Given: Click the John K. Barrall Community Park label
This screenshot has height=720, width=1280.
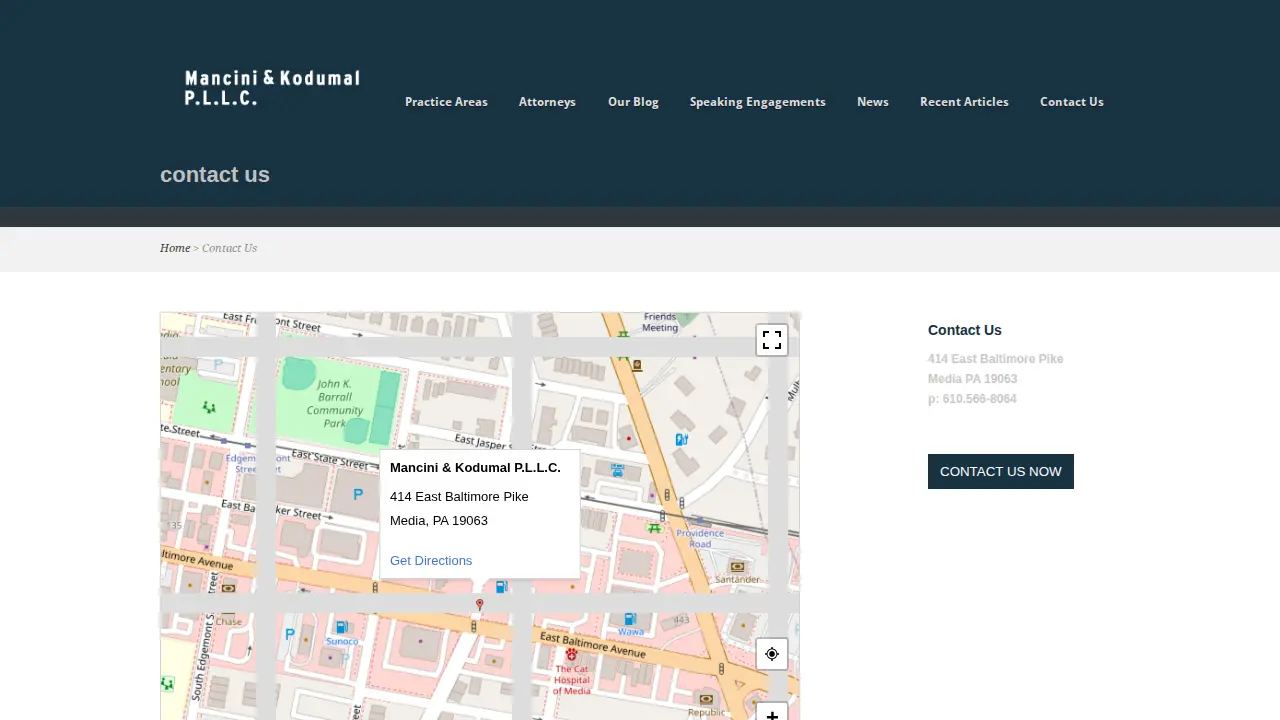Looking at the screenshot, I should pos(335,403).
